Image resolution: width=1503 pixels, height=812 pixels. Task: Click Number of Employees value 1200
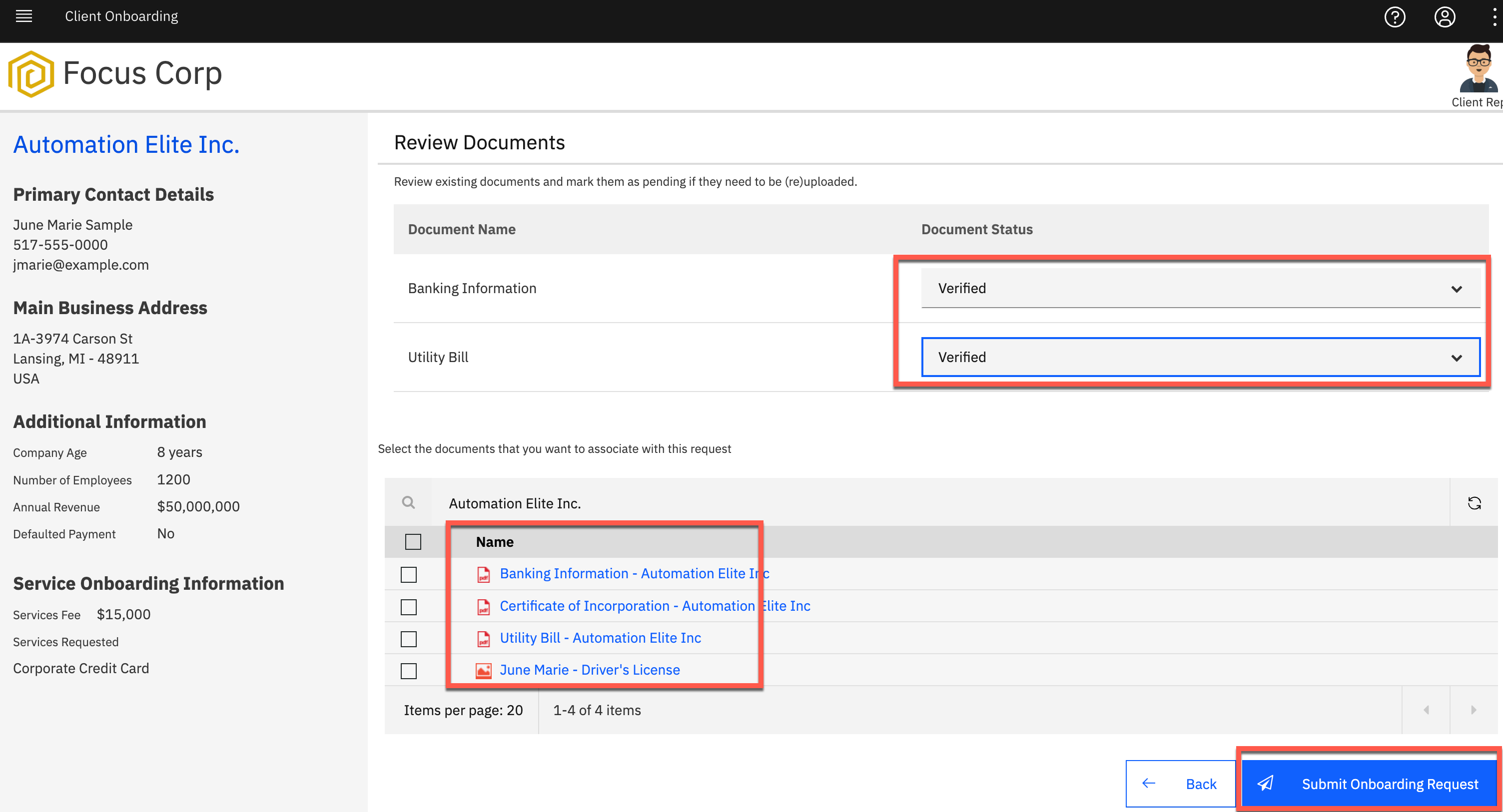tap(173, 479)
